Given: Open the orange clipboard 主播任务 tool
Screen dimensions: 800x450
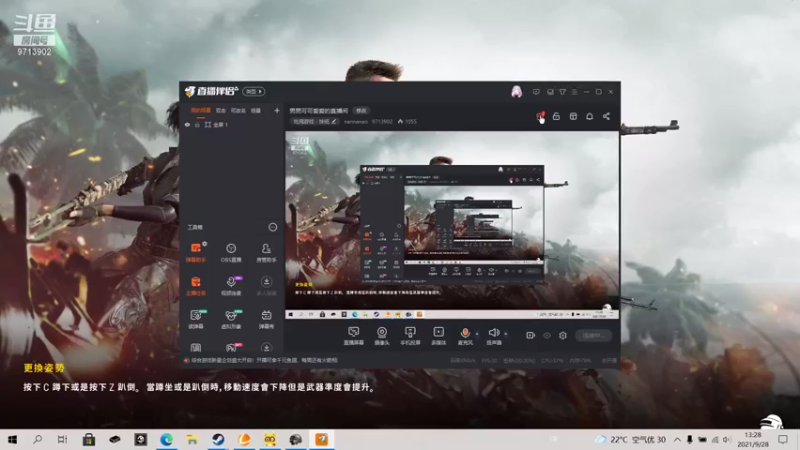Looking at the screenshot, I should [x=195, y=286].
